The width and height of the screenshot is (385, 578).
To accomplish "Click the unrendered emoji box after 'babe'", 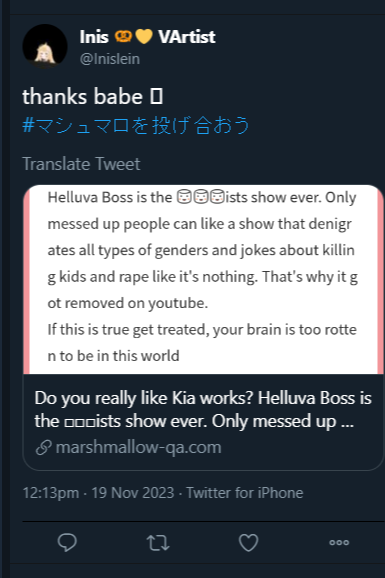I will 156,97.
